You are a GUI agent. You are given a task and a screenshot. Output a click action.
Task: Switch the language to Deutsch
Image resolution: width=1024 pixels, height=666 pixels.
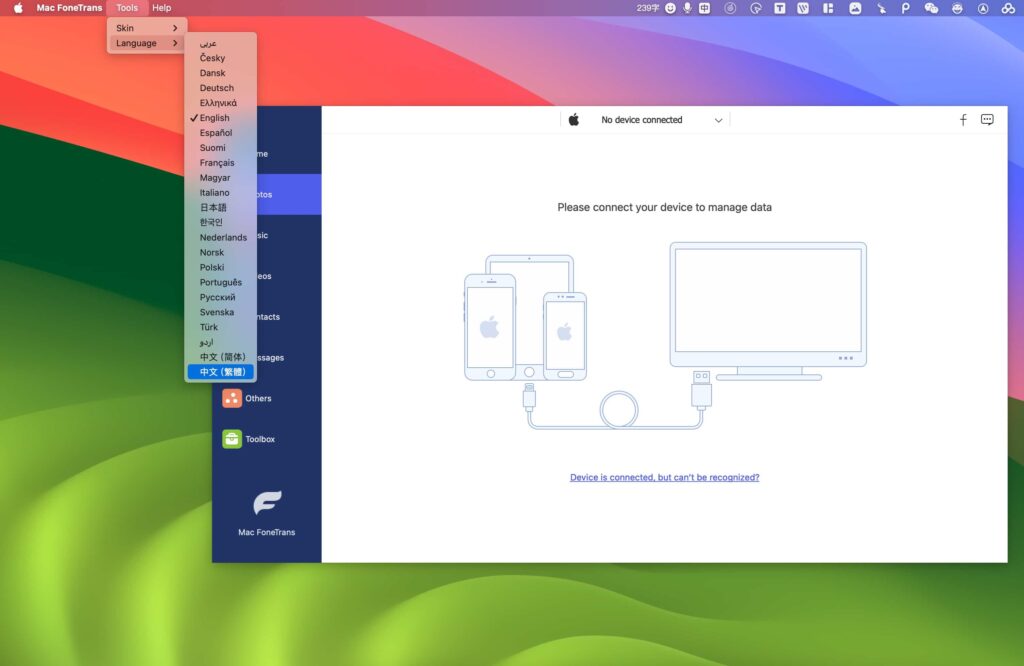(x=218, y=87)
